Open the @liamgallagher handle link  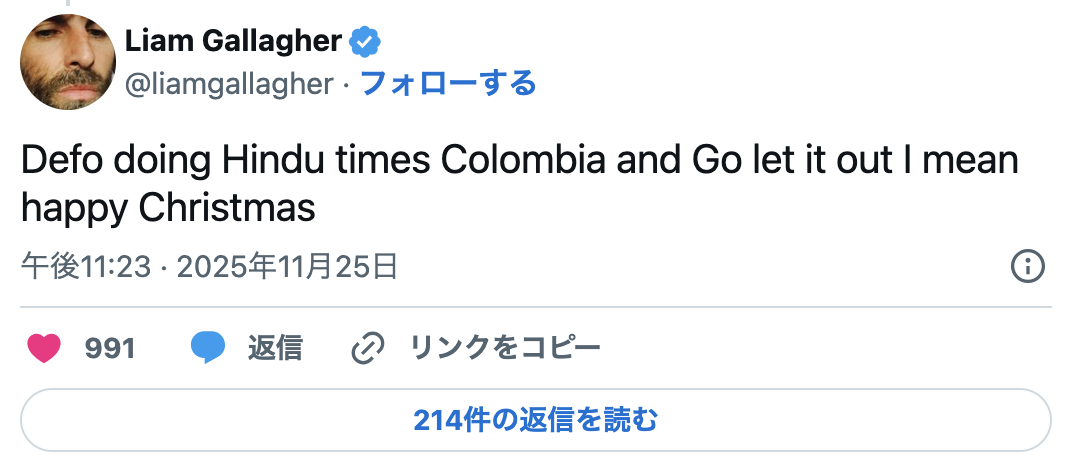pos(229,84)
